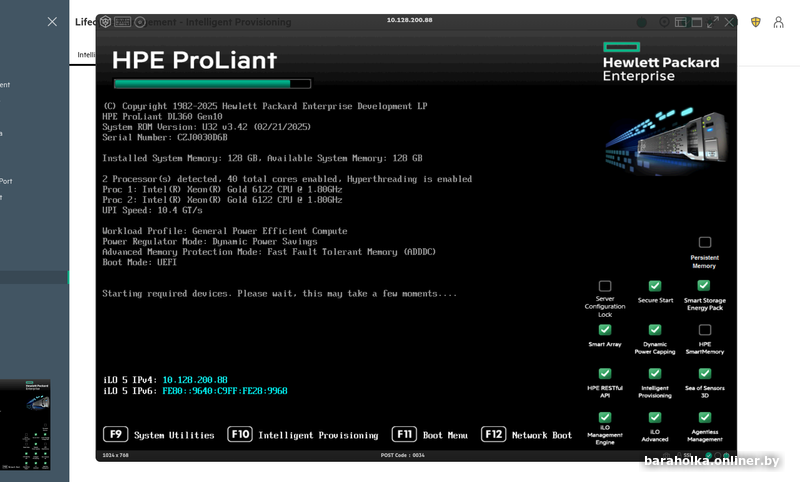Image resolution: width=800 pixels, height=482 pixels.
Task: Open the virtual media disc icon
Action: coord(140,22)
